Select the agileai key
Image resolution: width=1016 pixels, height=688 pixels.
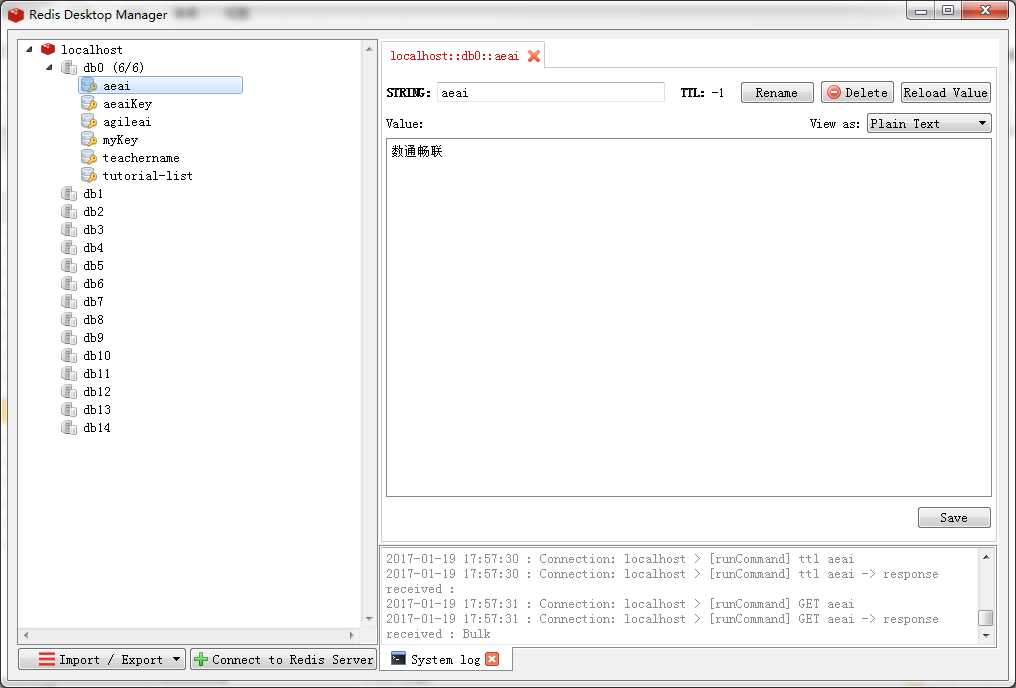pos(127,122)
